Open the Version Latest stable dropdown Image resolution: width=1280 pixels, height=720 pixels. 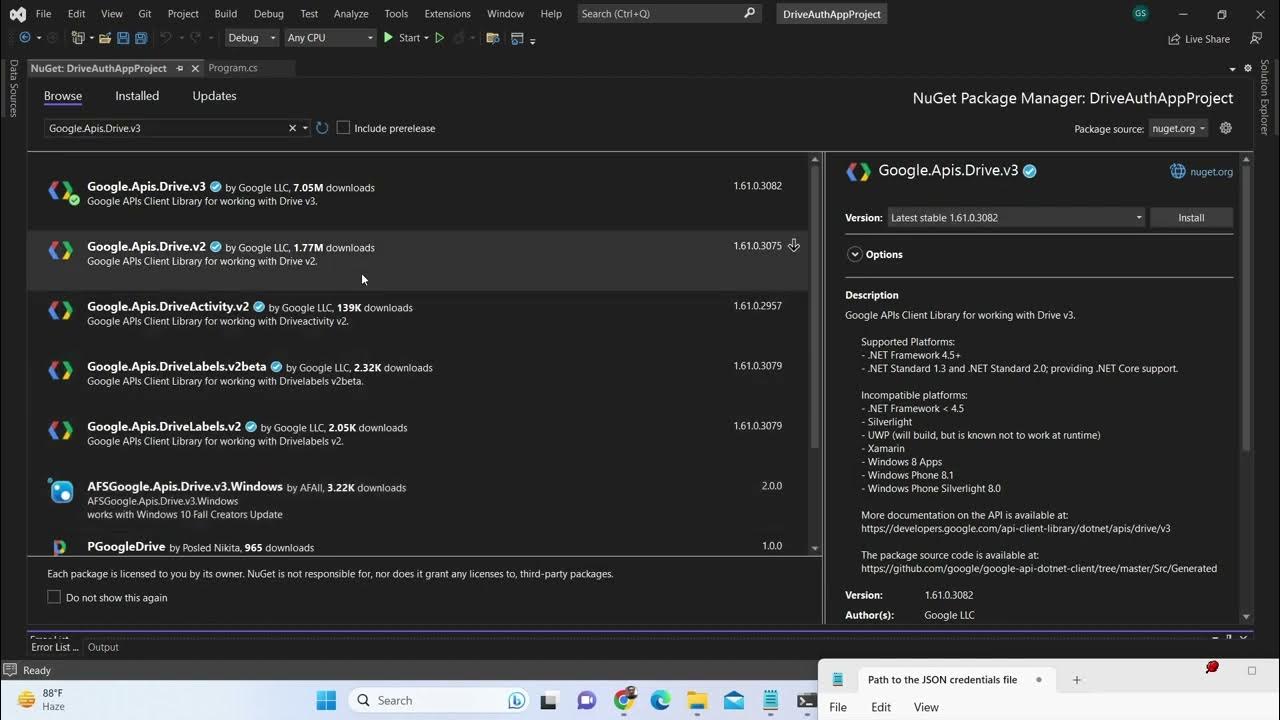(x=1015, y=217)
